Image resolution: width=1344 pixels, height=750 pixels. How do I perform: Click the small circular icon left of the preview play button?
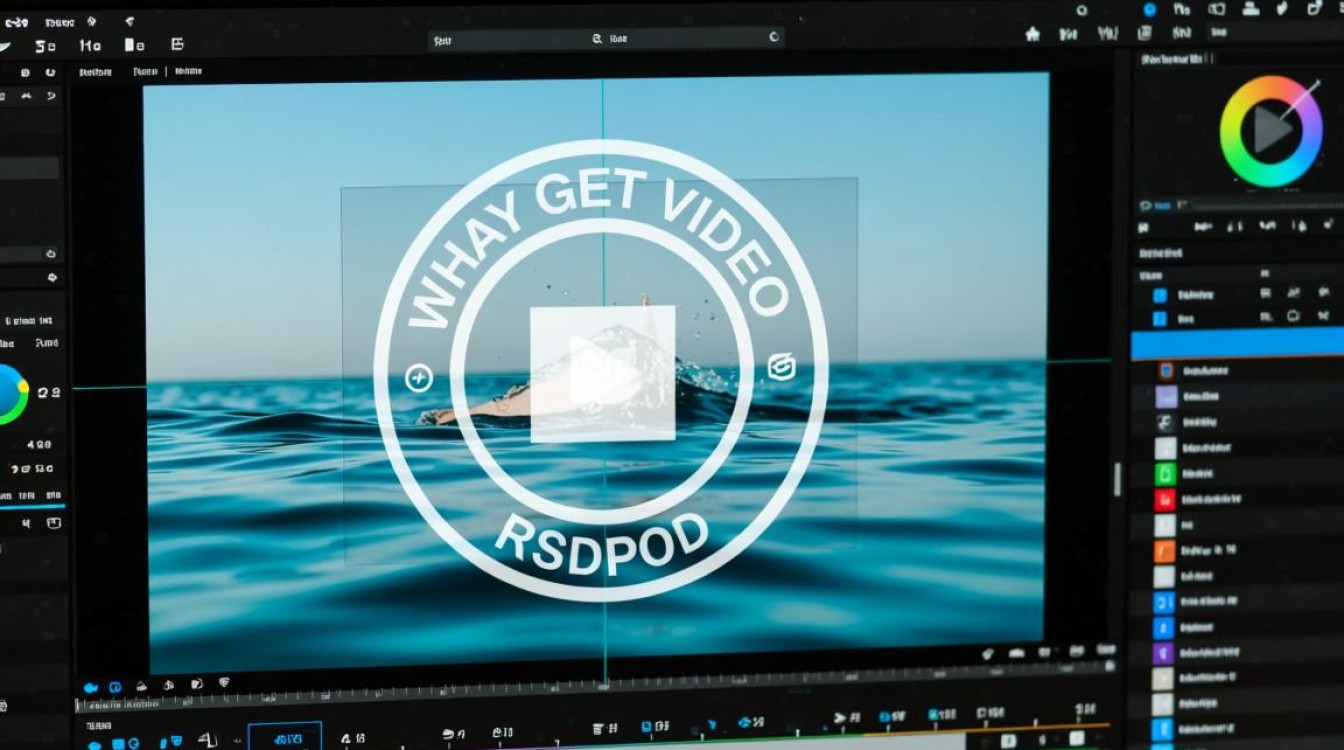[x=418, y=378]
